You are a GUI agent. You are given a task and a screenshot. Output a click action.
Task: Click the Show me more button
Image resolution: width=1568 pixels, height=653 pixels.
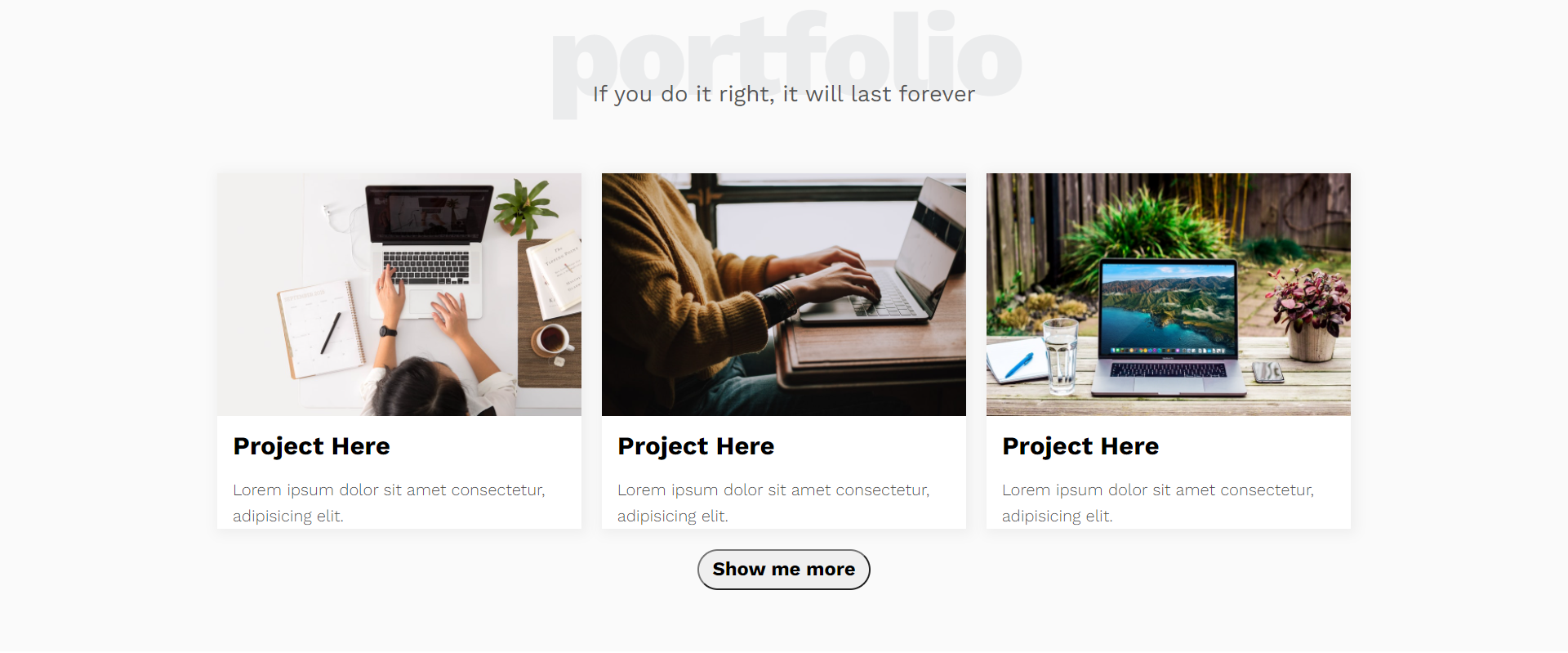point(783,570)
